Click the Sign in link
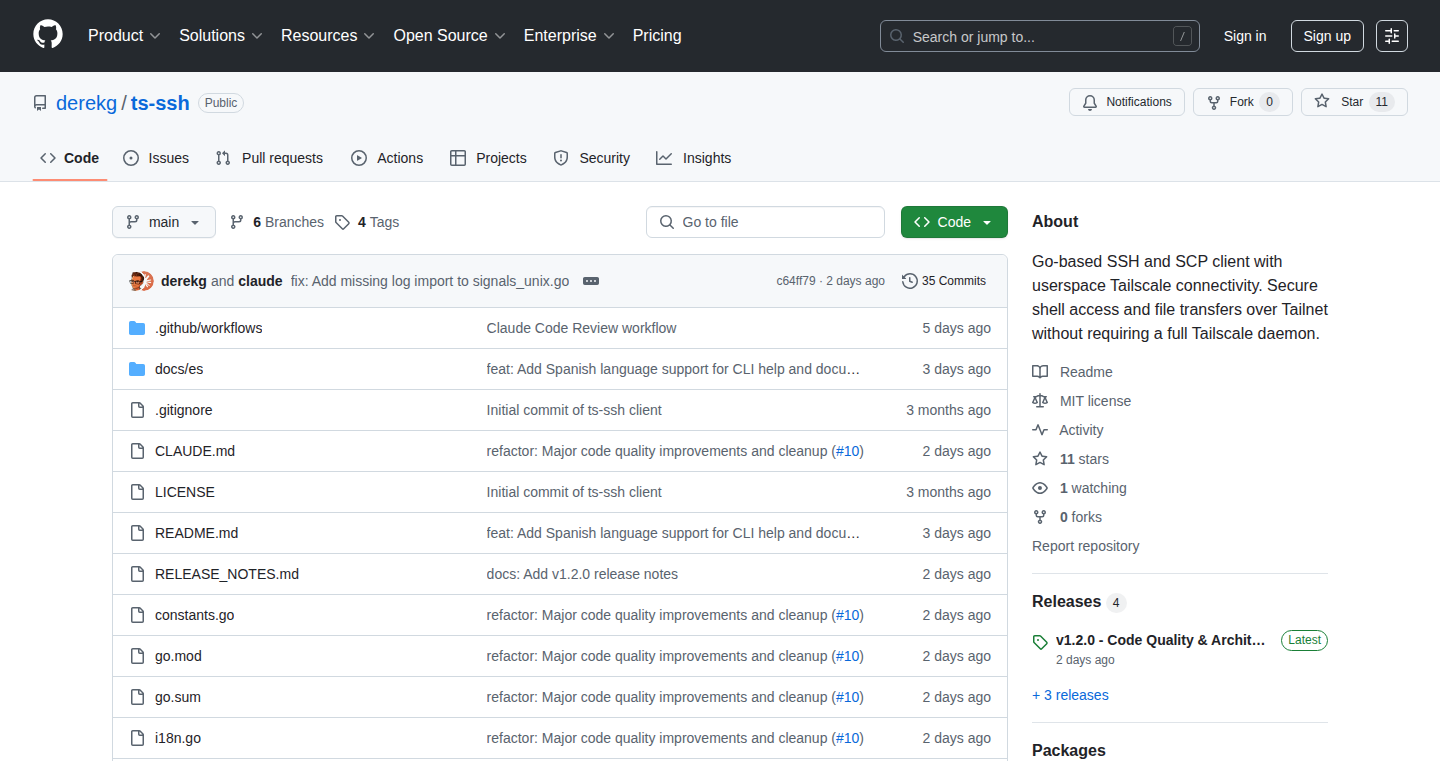This screenshot has height=761, width=1440. 1245,36
